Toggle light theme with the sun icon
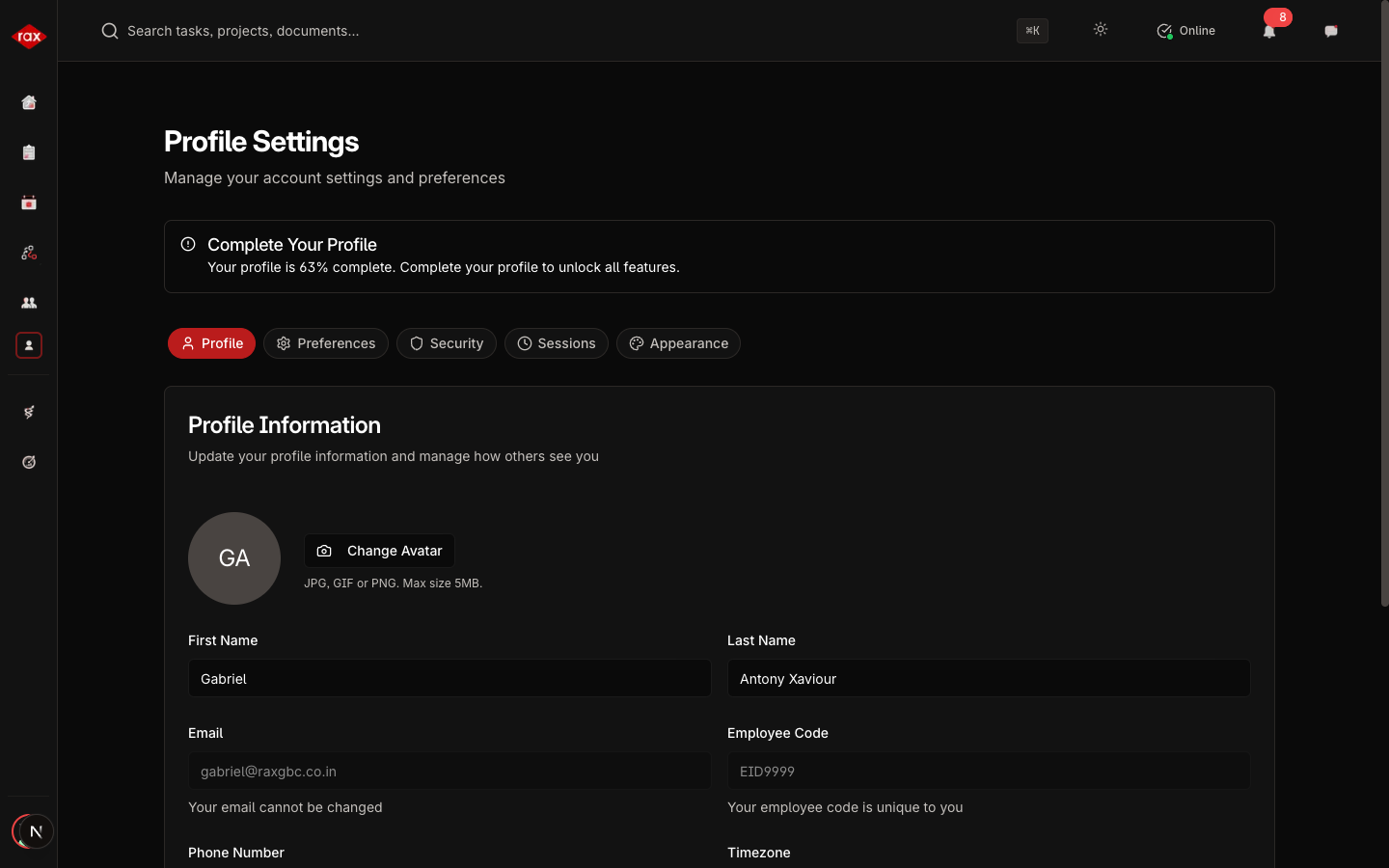Image resolution: width=1389 pixels, height=868 pixels. 1101,30
